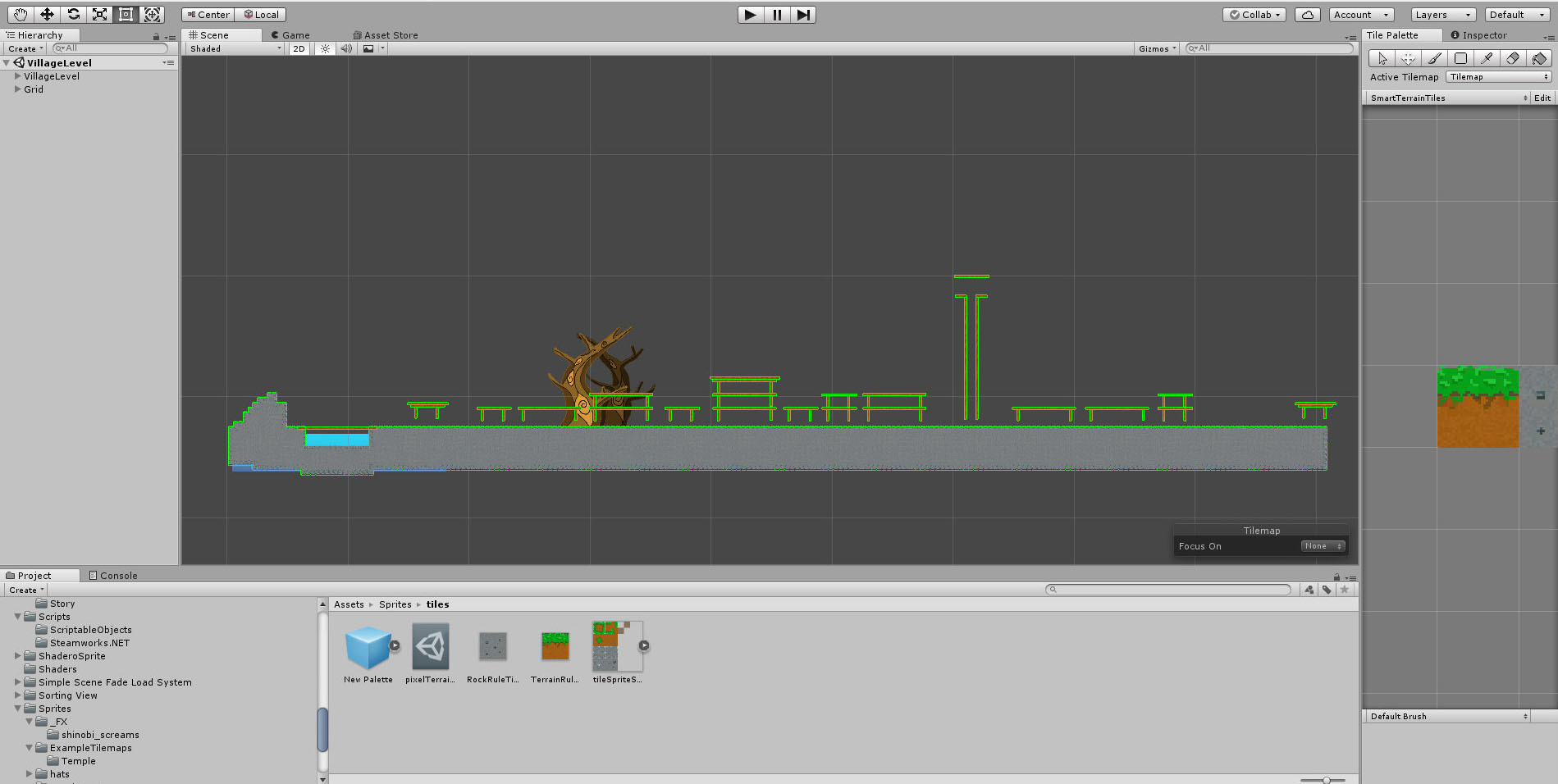1558x784 pixels.
Task: Pick the Tile Palette paintbrush tool
Action: pos(1434,58)
